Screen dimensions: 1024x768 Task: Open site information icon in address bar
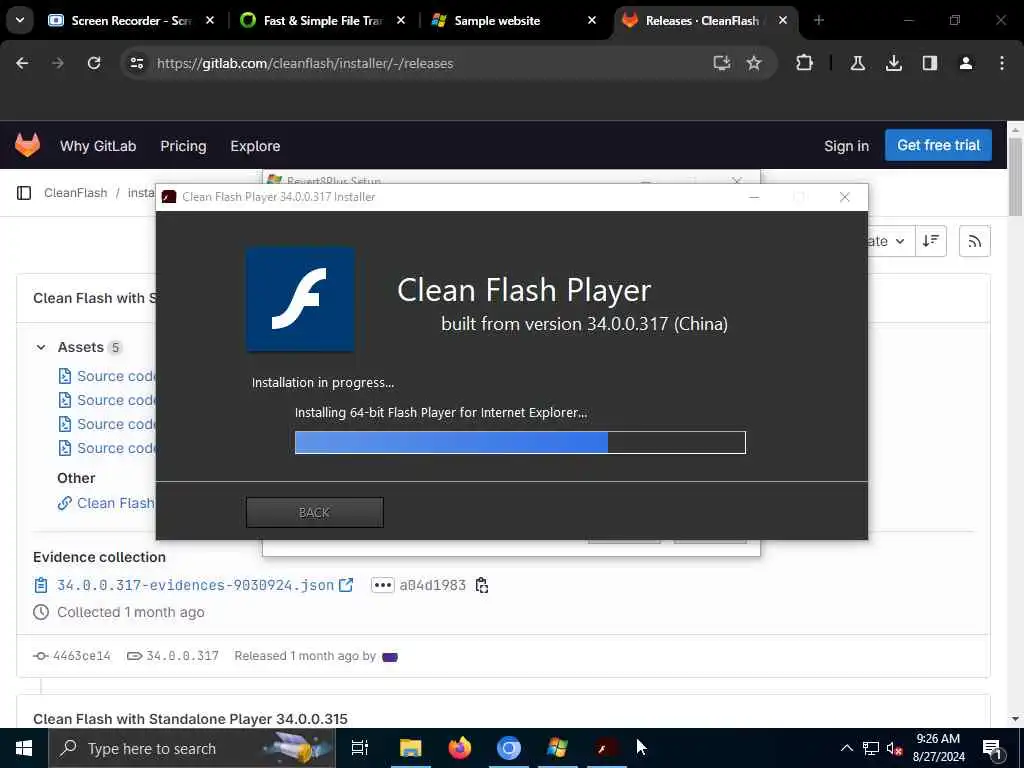[136, 63]
